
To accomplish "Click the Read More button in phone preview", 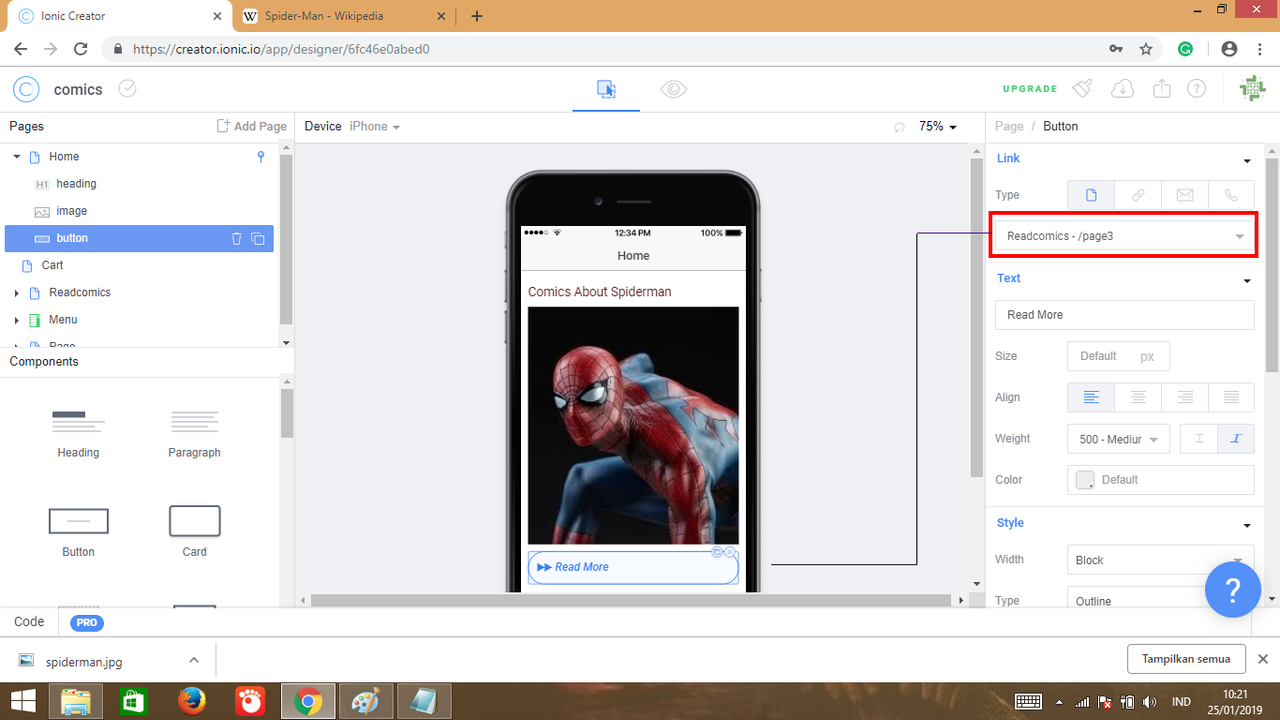I will pos(633,567).
